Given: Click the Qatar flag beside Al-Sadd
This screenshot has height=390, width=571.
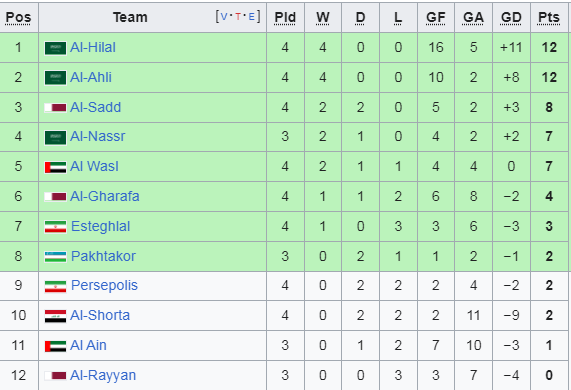Looking at the screenshot, I should pyautogui.click(x=55, y=108).
